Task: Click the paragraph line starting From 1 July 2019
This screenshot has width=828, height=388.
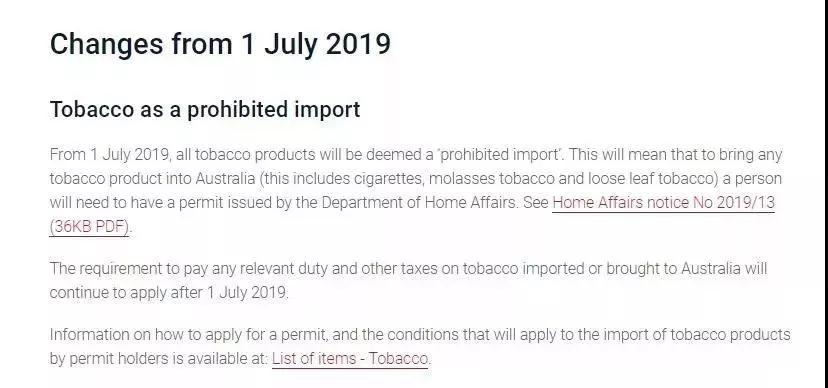Action: (x=416, y=155)
